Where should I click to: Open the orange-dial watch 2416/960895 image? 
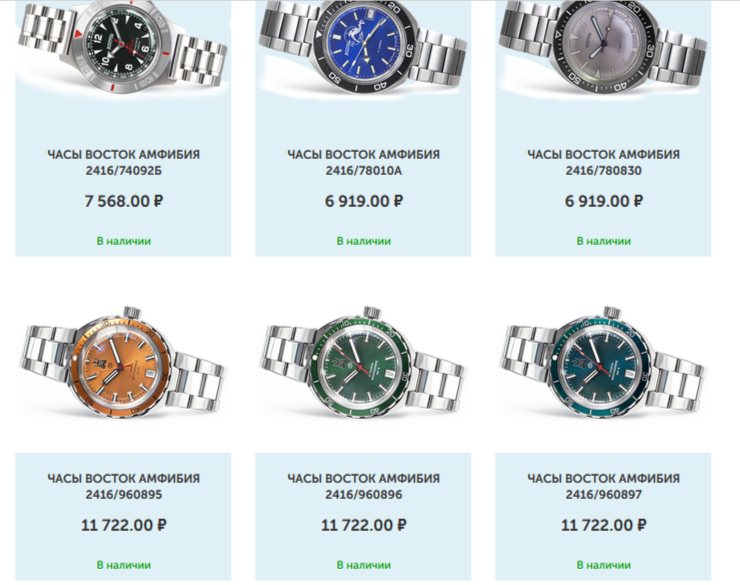pos(123,364)
